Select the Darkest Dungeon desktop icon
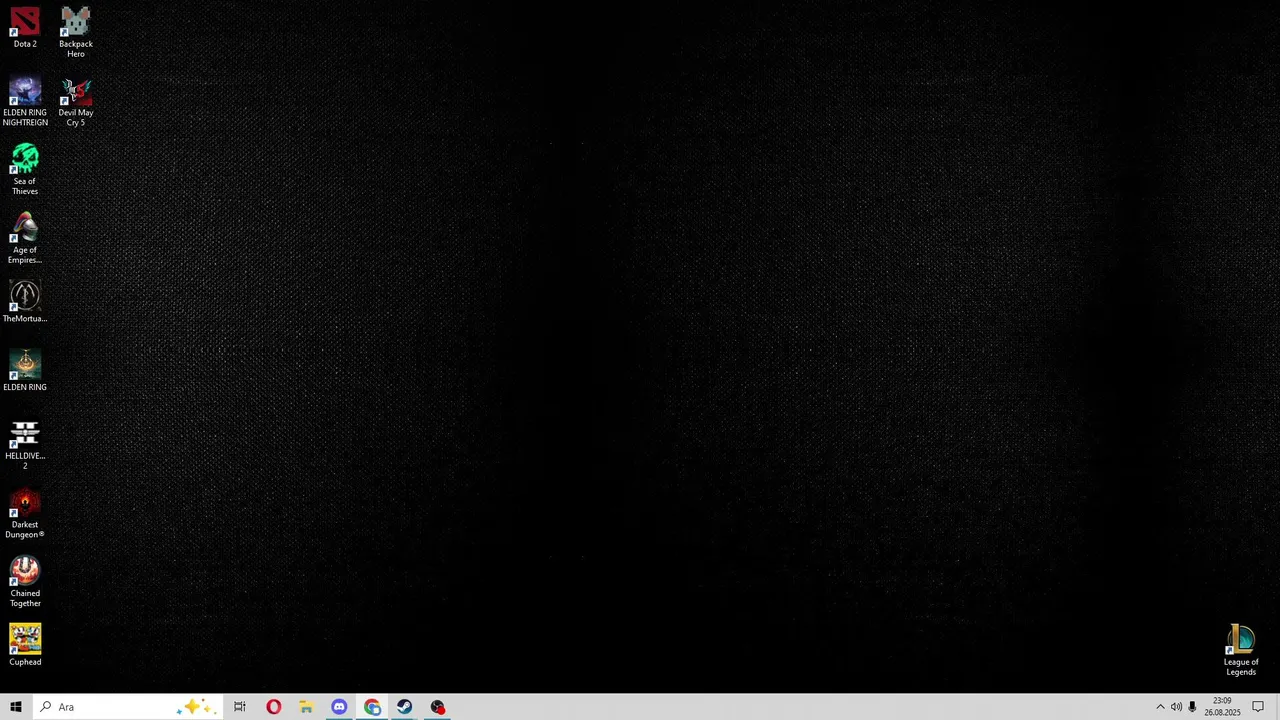Screen dimensions: 1280x720 tap(25, 514)
